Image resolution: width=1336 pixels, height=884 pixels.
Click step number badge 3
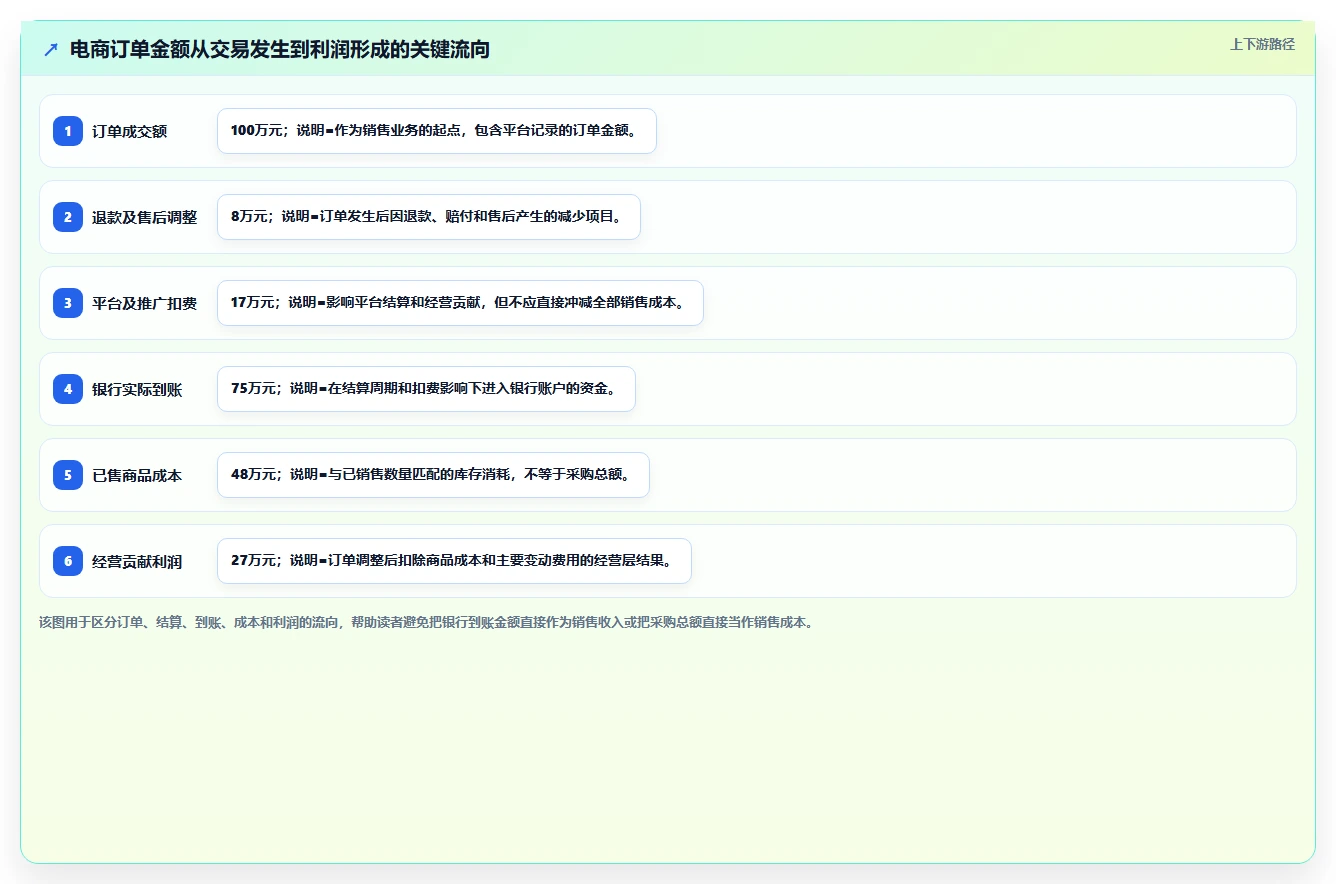pos(68,303)
